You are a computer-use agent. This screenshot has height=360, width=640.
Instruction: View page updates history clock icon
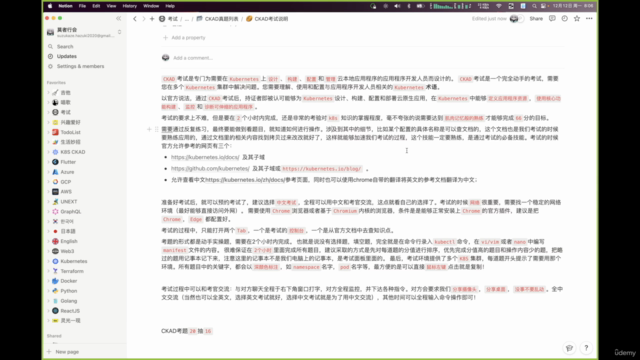[564, 18]
